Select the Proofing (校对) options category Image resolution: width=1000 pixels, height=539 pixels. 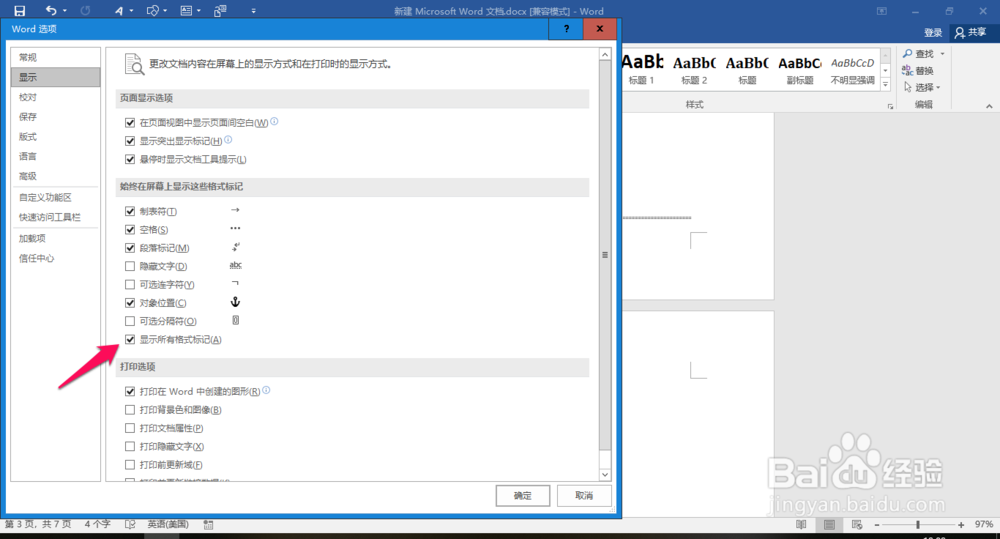point(55,97)
